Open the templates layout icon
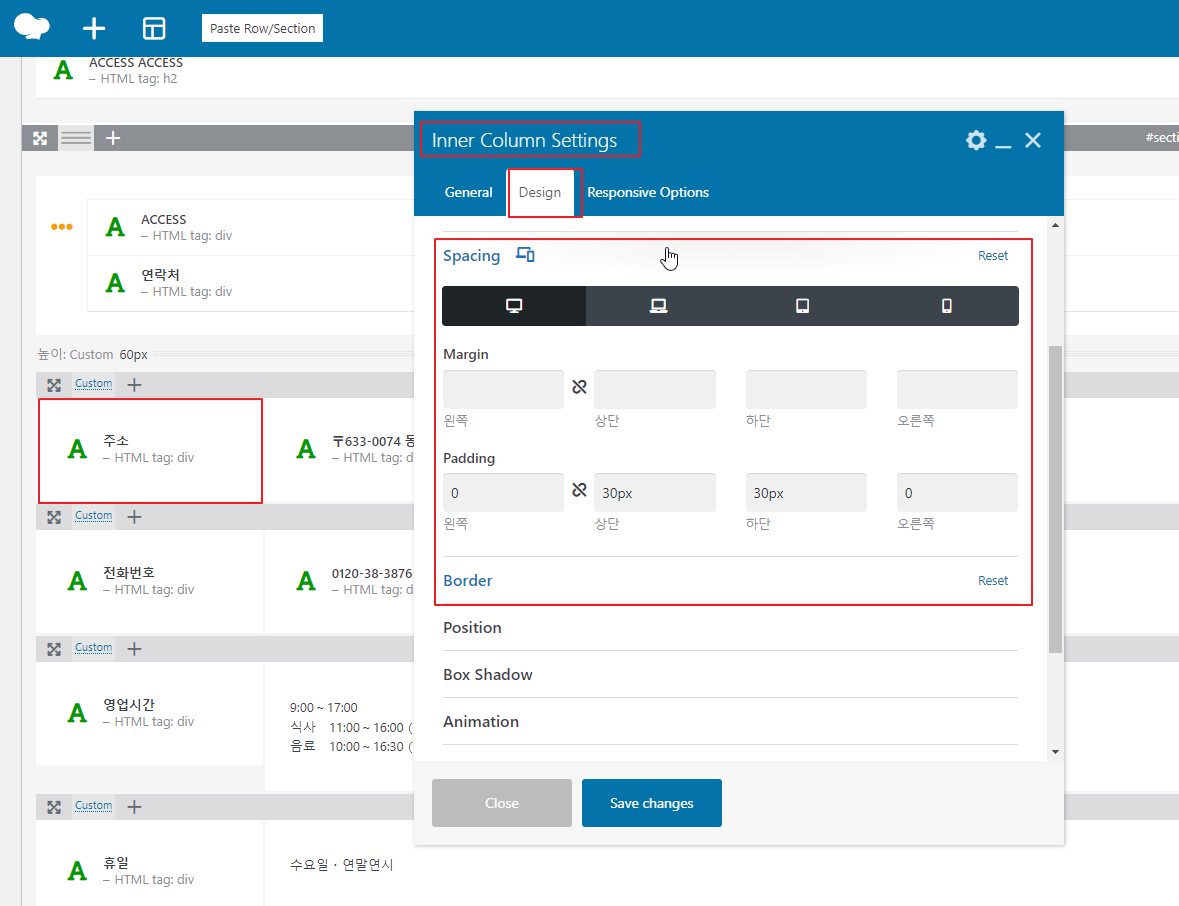This screenshot has height=906, width=1179. (x=154, y=29)
